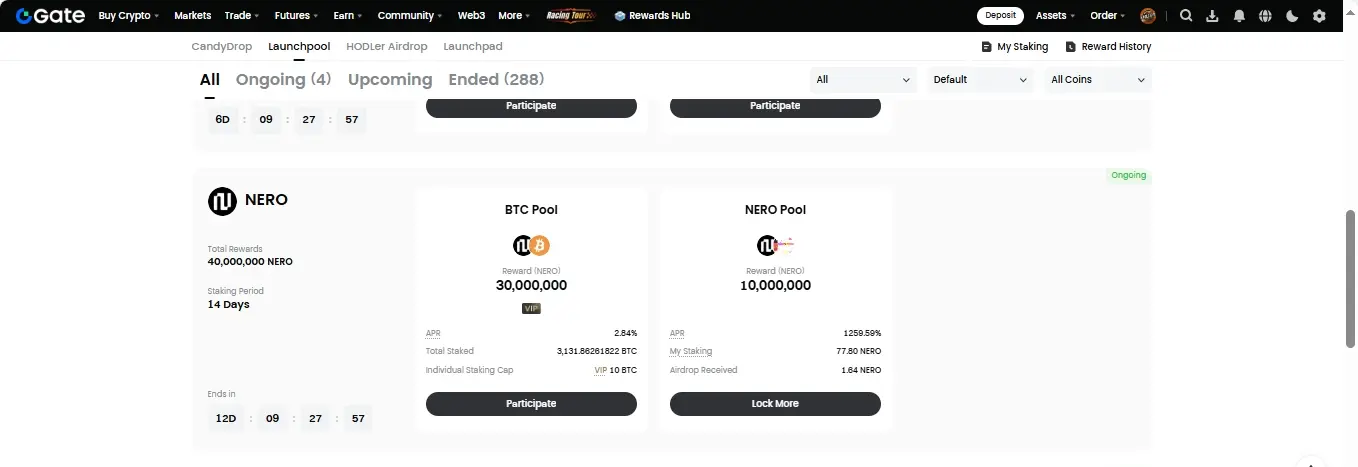The image size is (1358, 467).
Task: Toggle dark mode moon icon
Action: 1293,16
